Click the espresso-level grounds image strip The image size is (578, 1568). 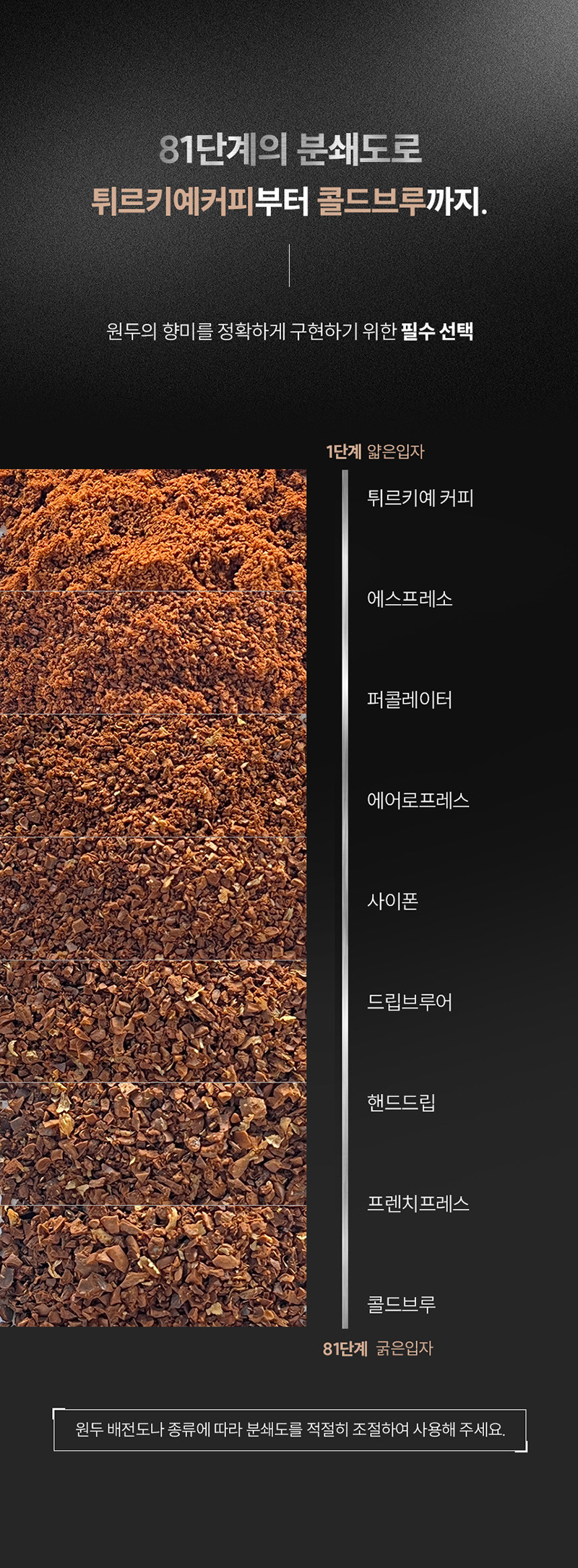click(x=153, y=652)
